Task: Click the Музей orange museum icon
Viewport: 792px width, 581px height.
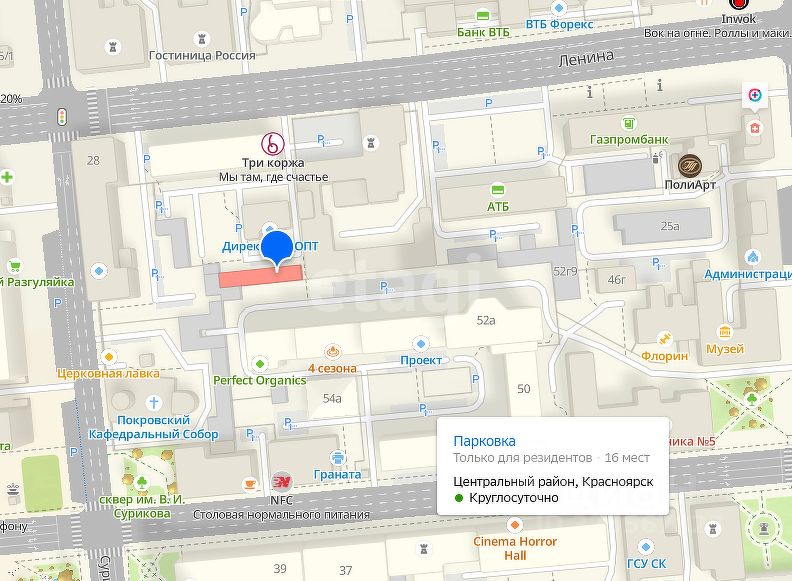Action: (725, 332)
